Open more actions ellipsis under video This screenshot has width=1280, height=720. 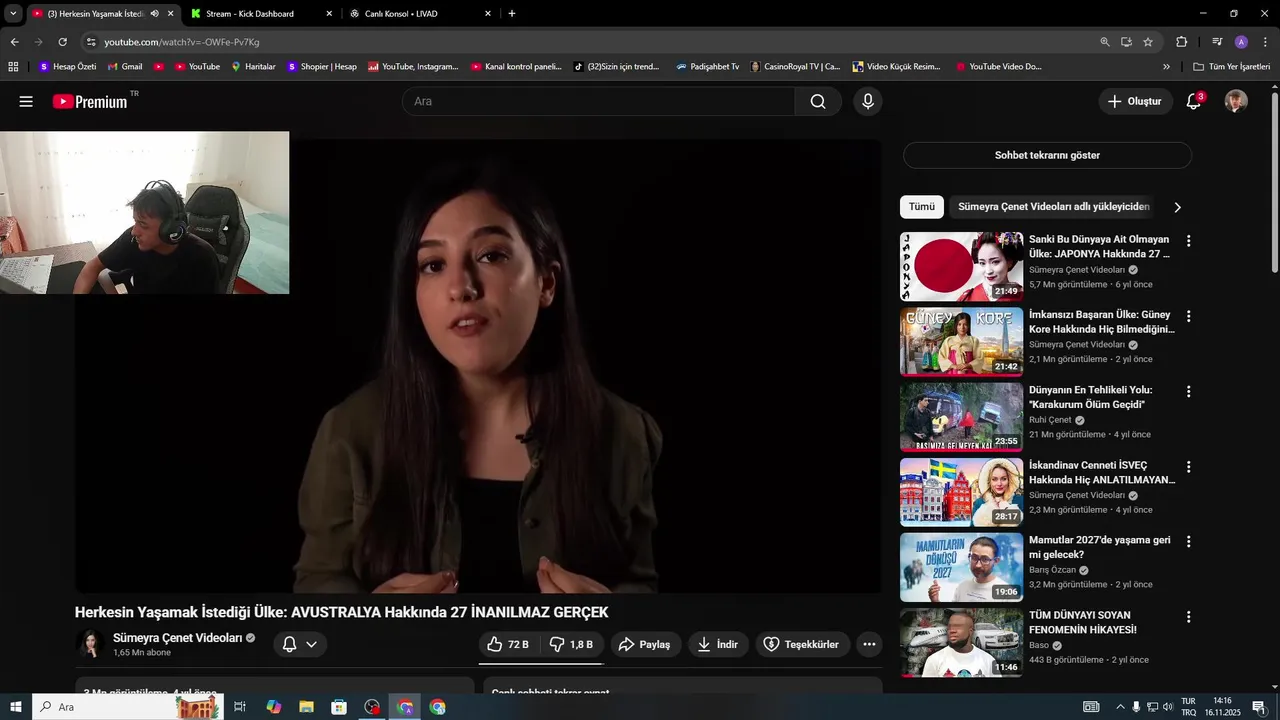[x=869, y=645]
